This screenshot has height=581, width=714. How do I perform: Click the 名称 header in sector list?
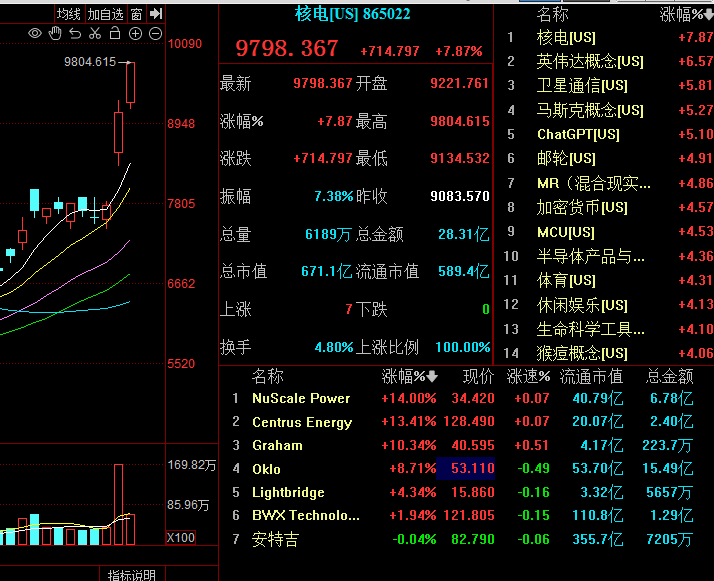pyautogui.click(x=552, y=15)
